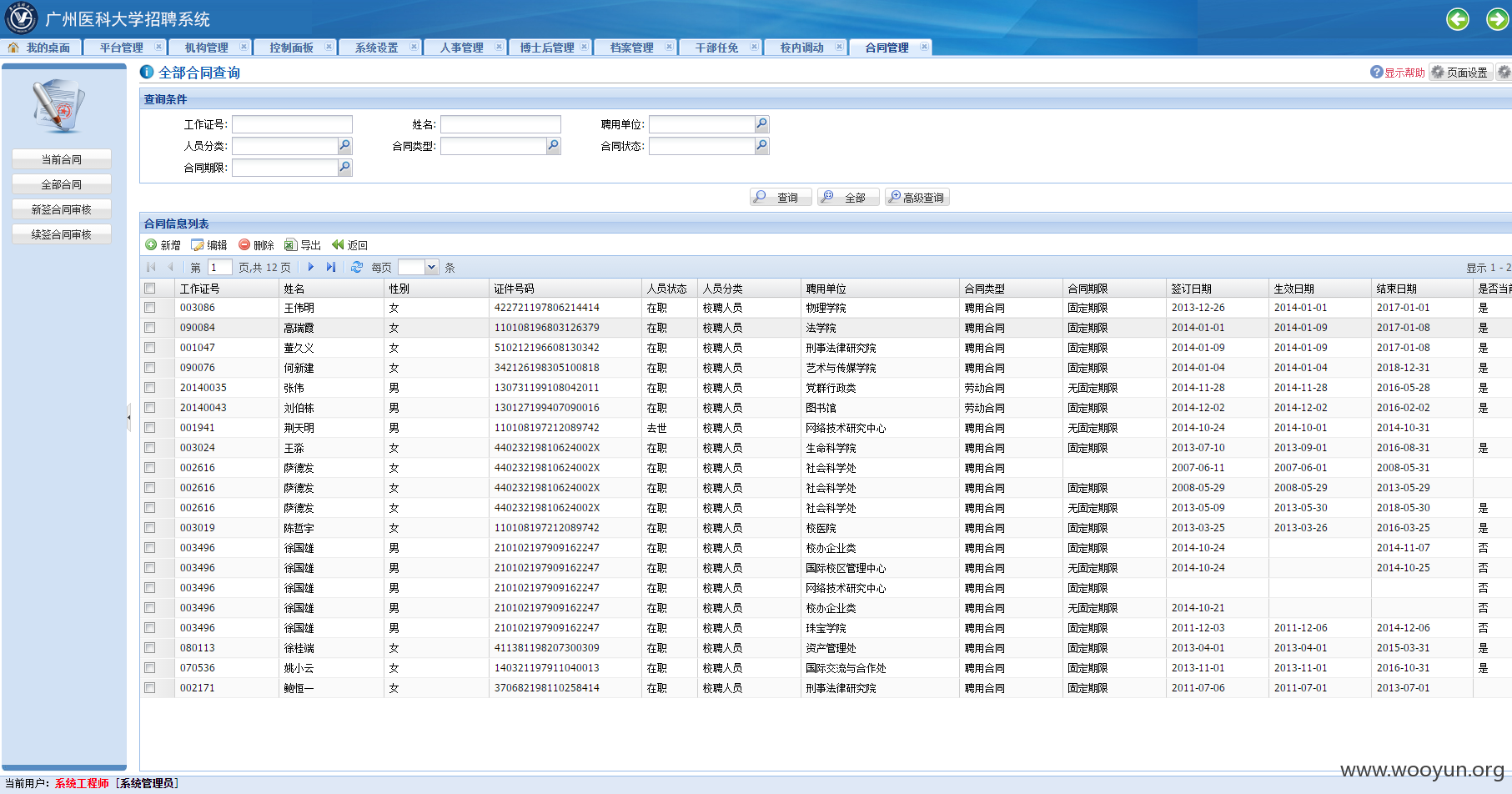Go to the previous page icon
This screenshot has height=794, width=1512.
tap(170, 267)
